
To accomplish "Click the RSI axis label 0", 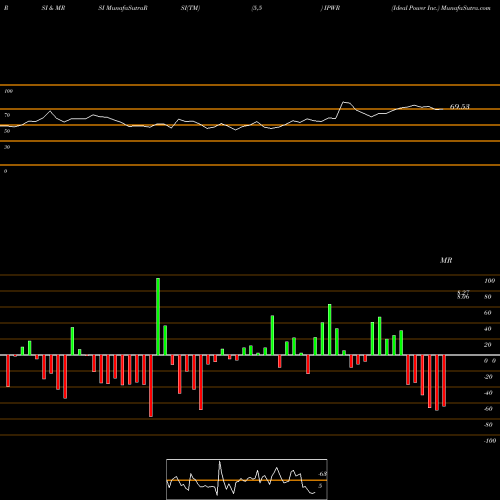I will [6, 171].
